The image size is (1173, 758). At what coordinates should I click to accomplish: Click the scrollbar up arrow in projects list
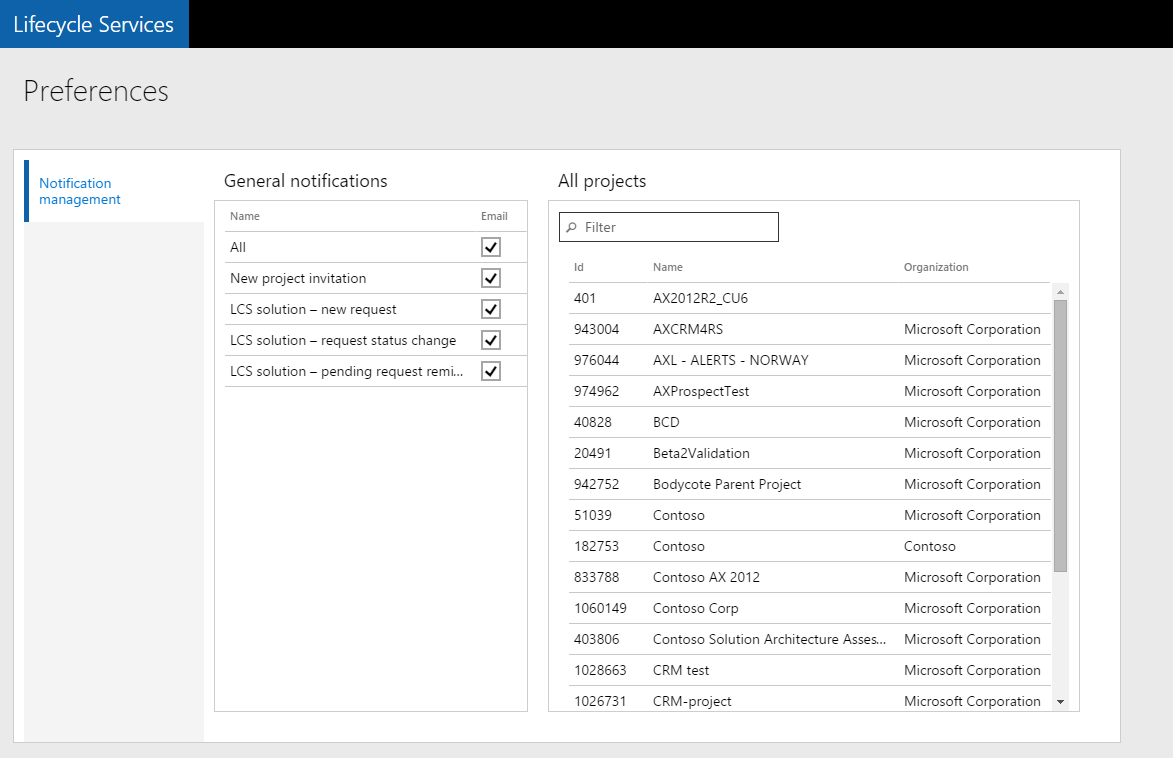1060,291
